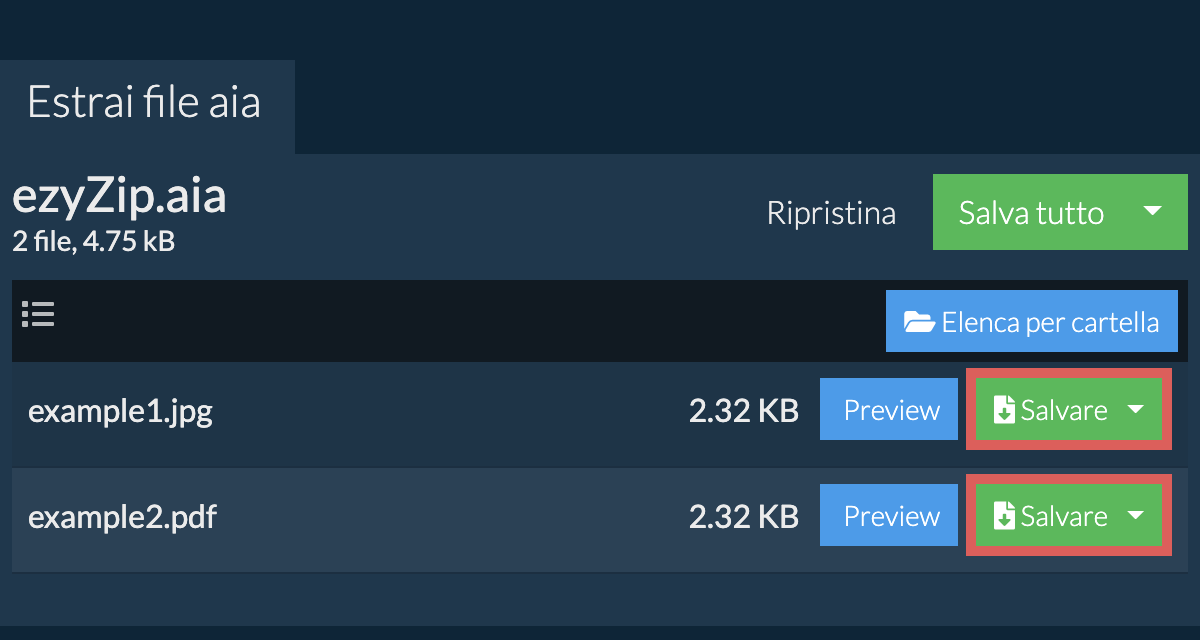Viewport: 1200px width, 640px height.
Task: Save example1.jpg with the Salvare button
Action: click(x=1049, y=410)
